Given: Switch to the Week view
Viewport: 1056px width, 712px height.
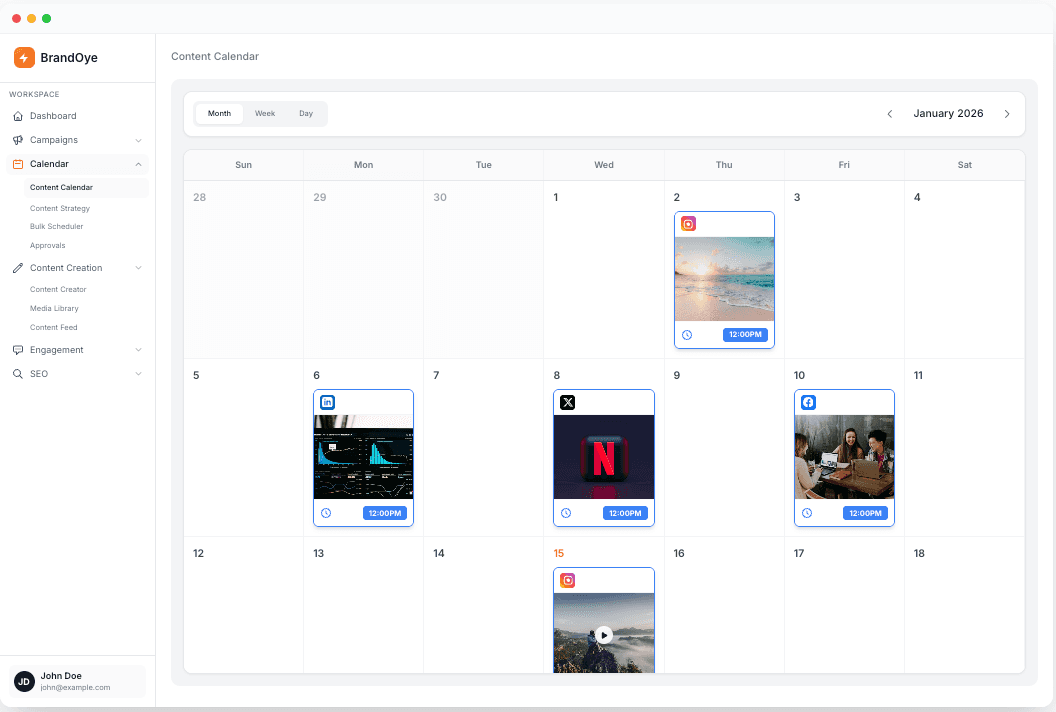Looking at the screenshot, I should (x=264, y=113).
